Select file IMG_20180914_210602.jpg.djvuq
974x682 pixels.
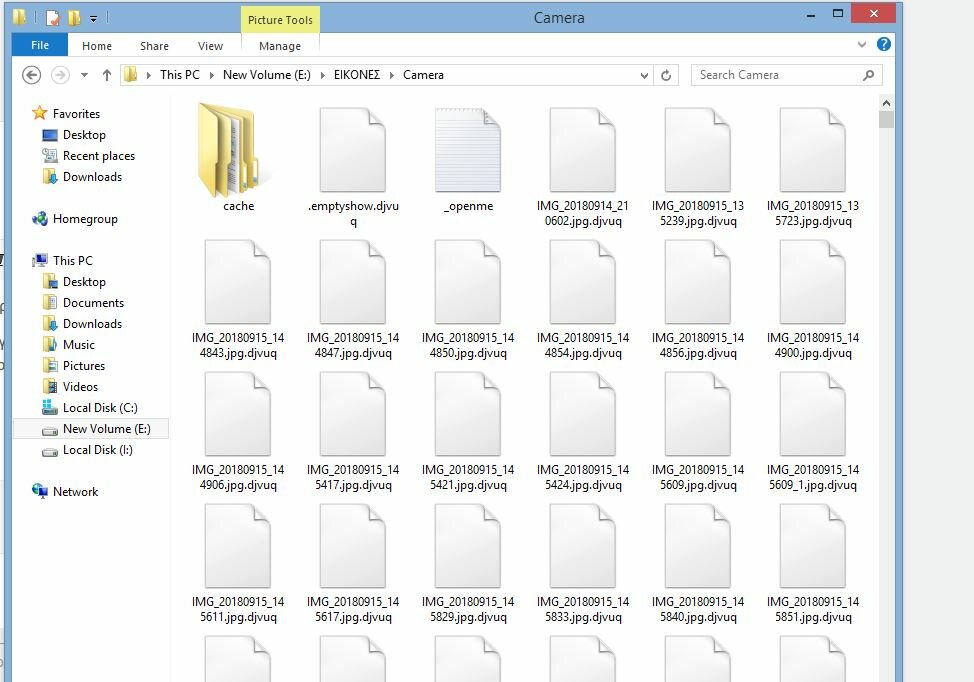point(583,166)
